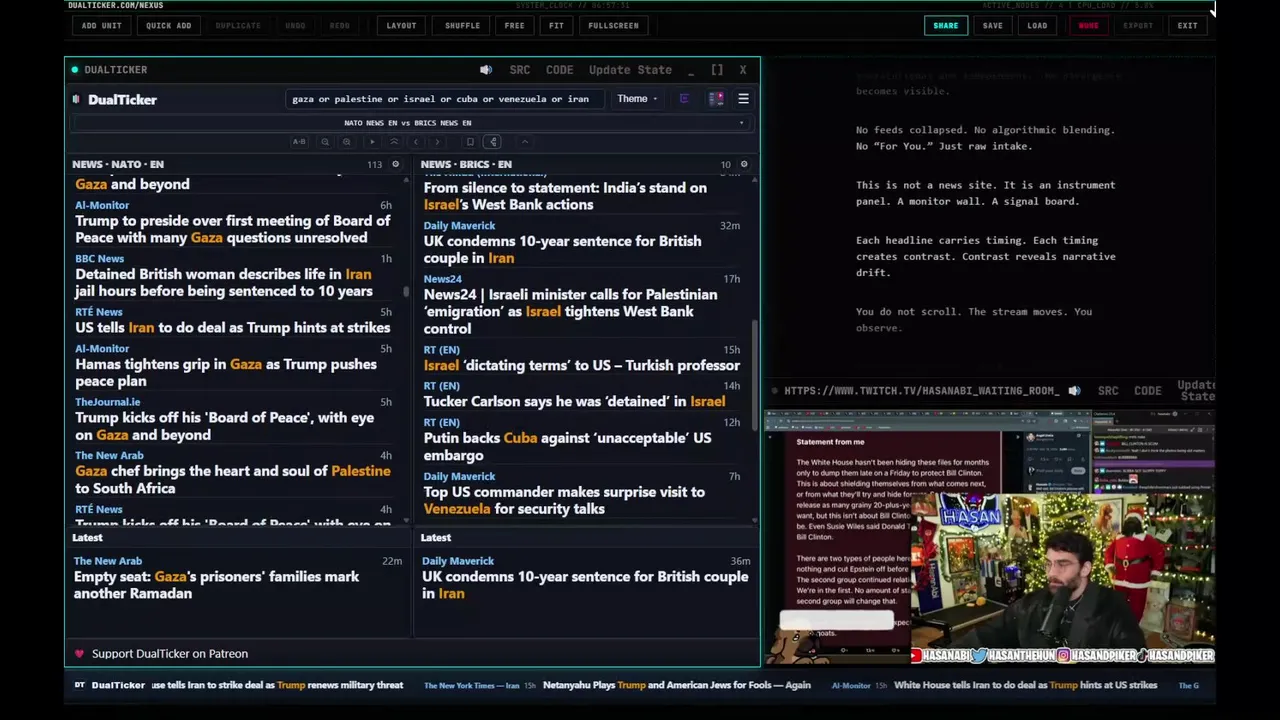Click the right arrow navigation icon
The width and height of the screenshot is (1280, 720).
(x=437, y=142)
